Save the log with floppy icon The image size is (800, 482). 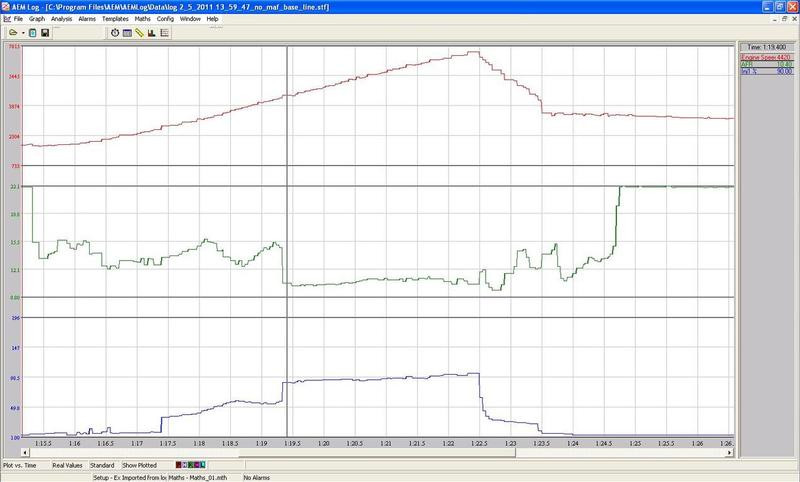(45, 33)
